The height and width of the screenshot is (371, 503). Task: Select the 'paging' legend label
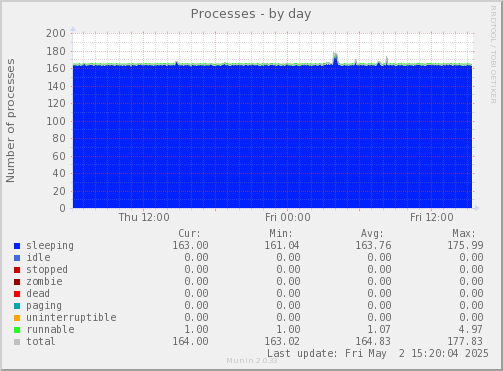(x=44, y=306)
